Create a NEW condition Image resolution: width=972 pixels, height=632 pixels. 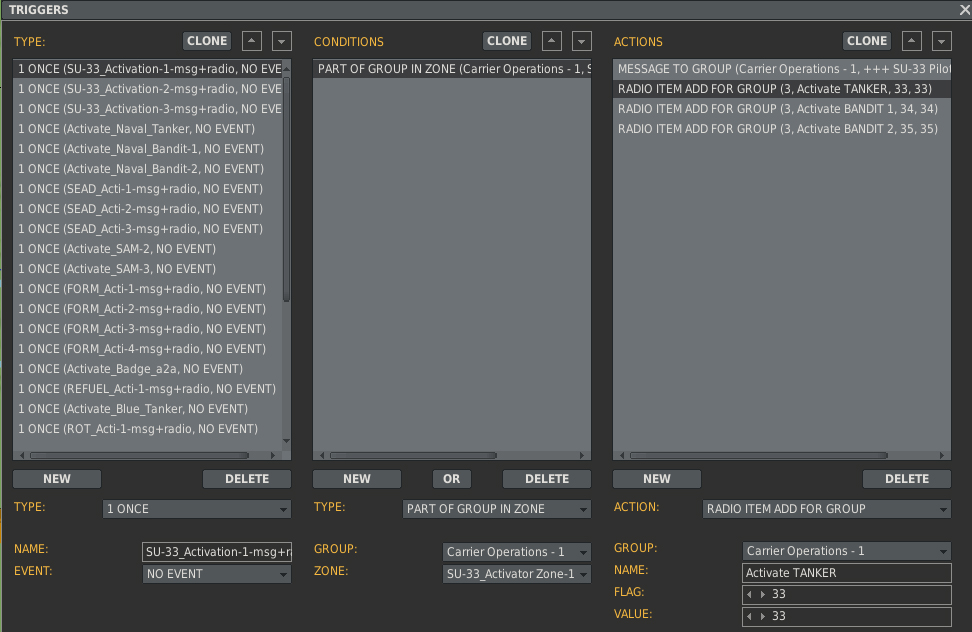tap(357, 479)
